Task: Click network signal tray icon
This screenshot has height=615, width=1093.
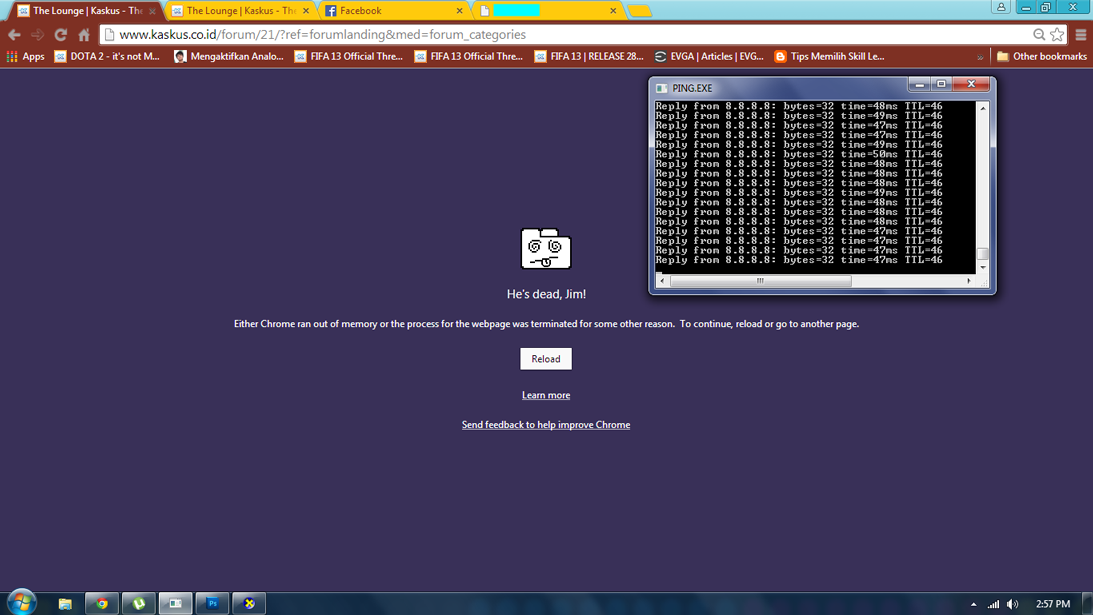Action: point(993,605)
